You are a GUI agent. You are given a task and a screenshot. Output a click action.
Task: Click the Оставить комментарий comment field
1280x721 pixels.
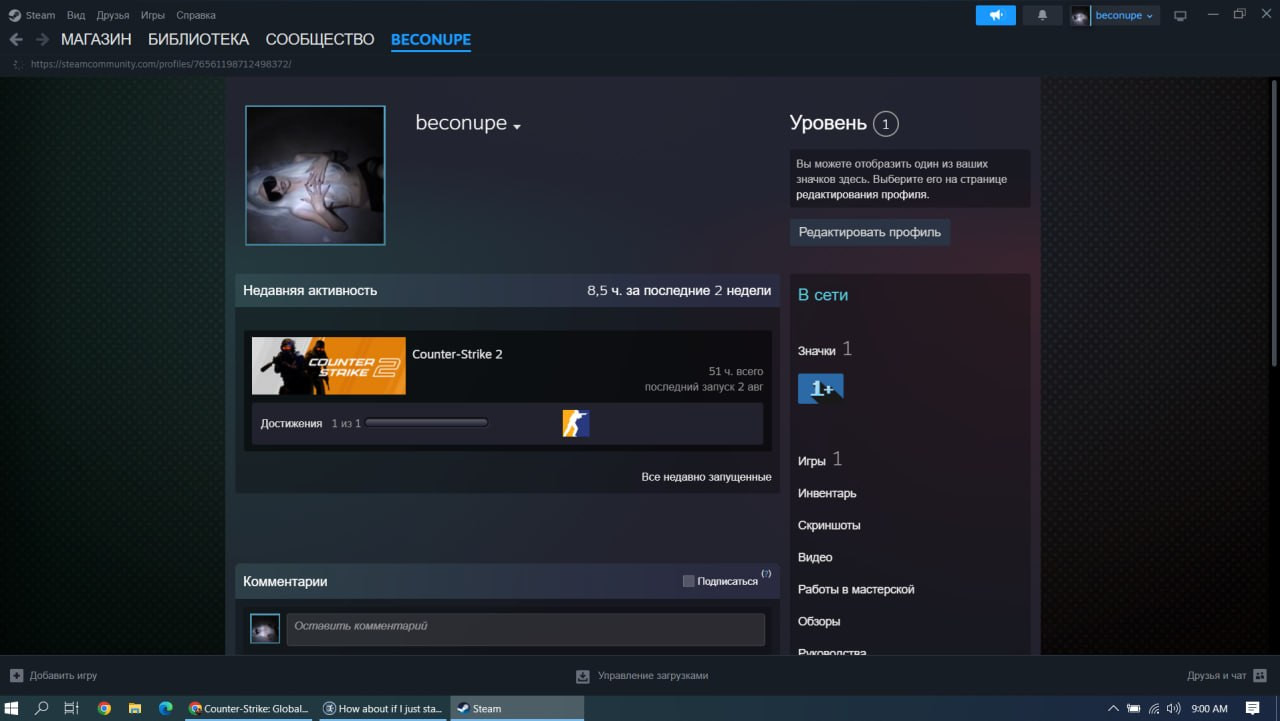526,629
